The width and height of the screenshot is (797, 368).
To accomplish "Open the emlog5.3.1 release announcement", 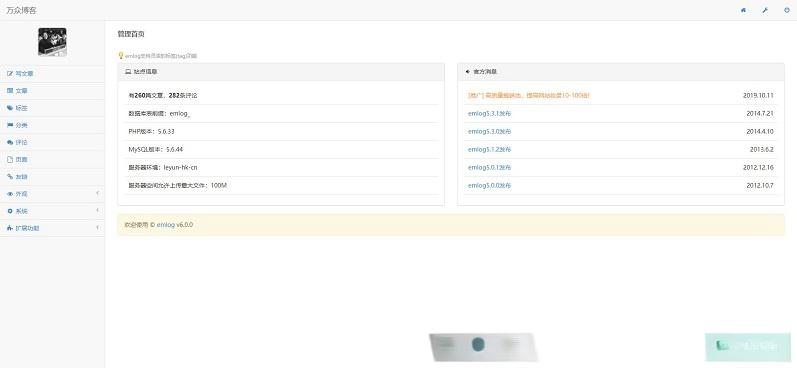I will coord(489,113).
